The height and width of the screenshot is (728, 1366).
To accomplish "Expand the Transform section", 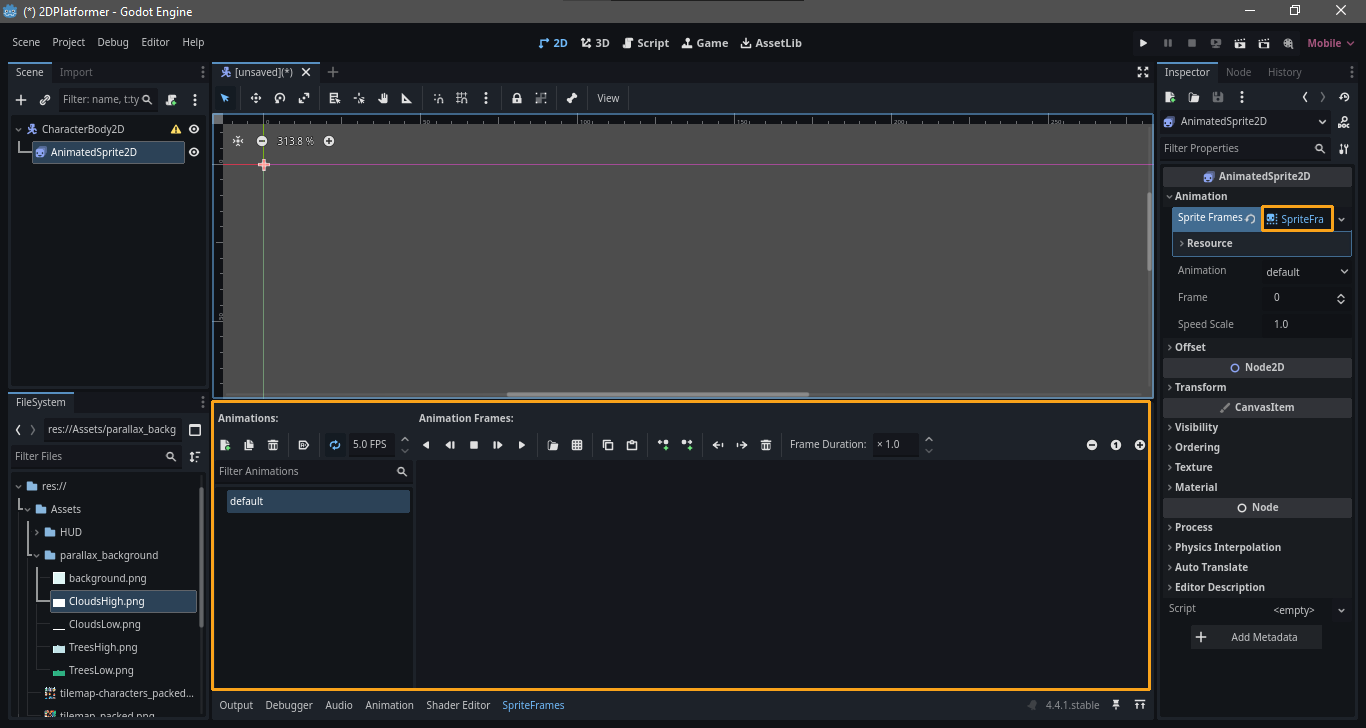I will (1200, 387).
